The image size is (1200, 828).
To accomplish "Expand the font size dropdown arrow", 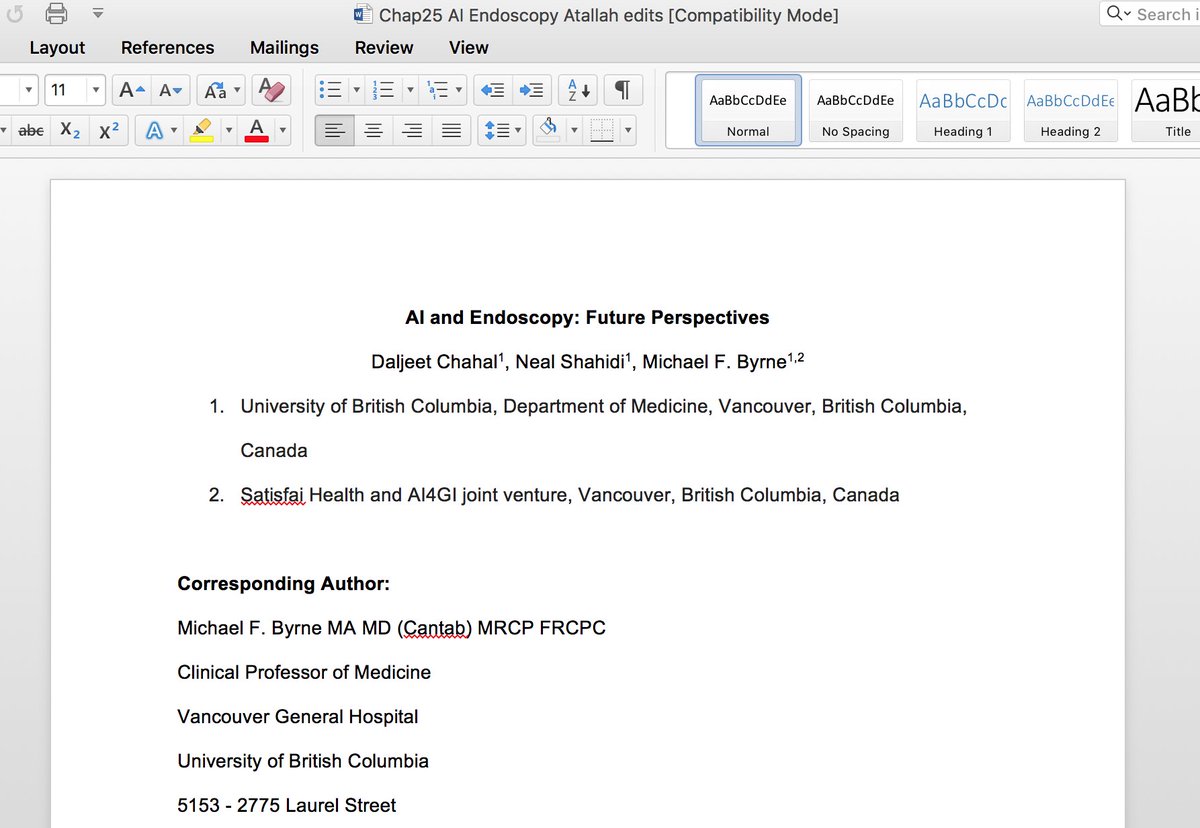I will pyautogui.click(x=96, y=90).
